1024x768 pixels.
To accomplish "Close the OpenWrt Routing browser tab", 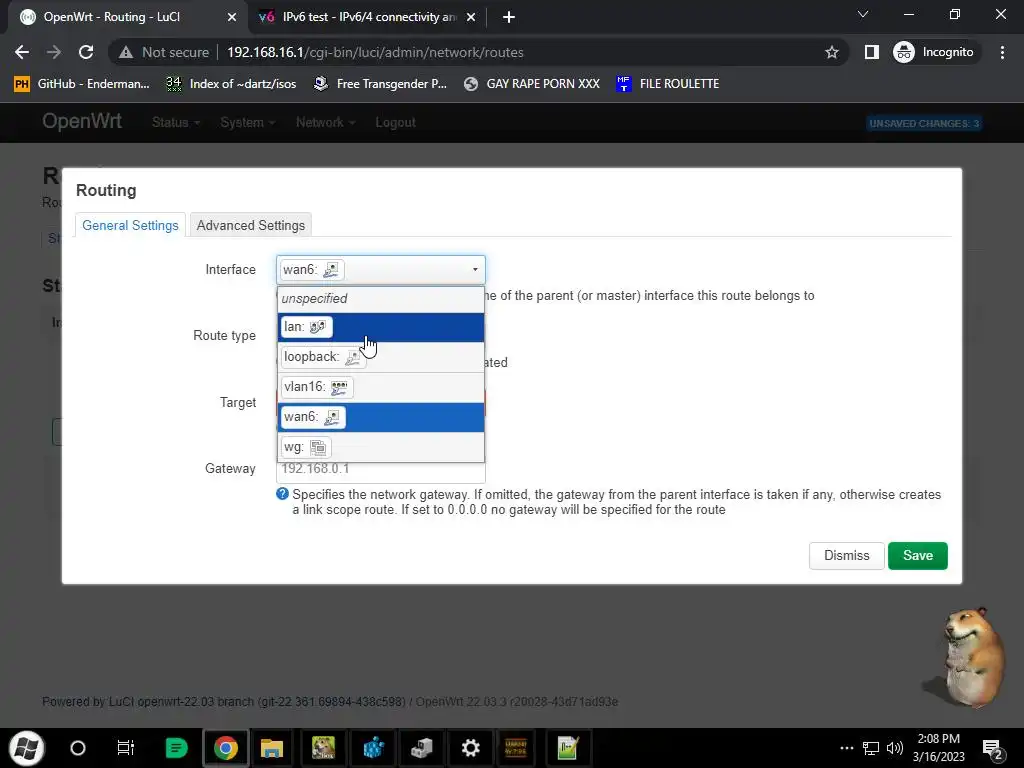I will pos(232,17).
